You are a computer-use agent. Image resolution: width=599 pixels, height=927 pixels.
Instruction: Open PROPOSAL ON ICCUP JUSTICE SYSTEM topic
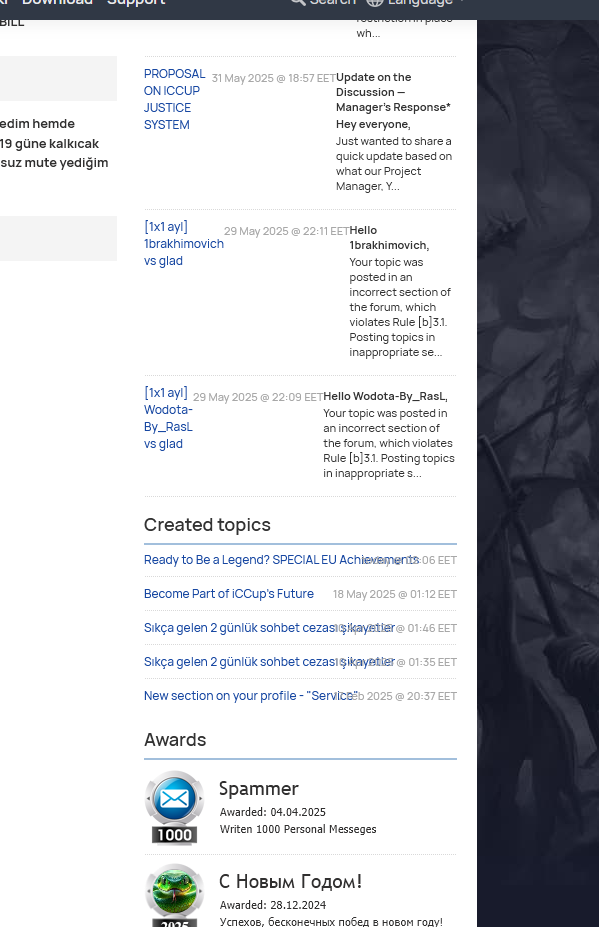pos(174,99)
